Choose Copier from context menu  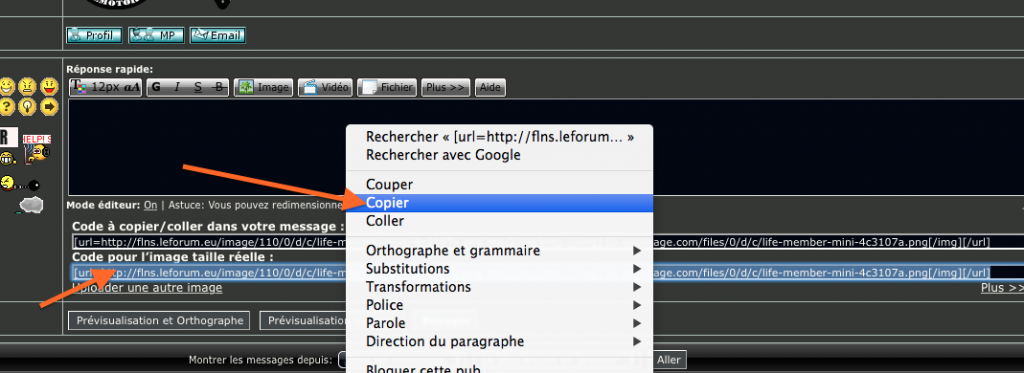point(500,203)
